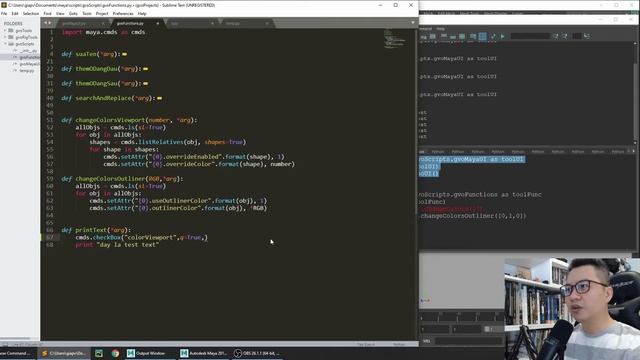Open the Selection menu
Image resolution: width=640 pixels, height=360 pixels.
click(31, 13)
